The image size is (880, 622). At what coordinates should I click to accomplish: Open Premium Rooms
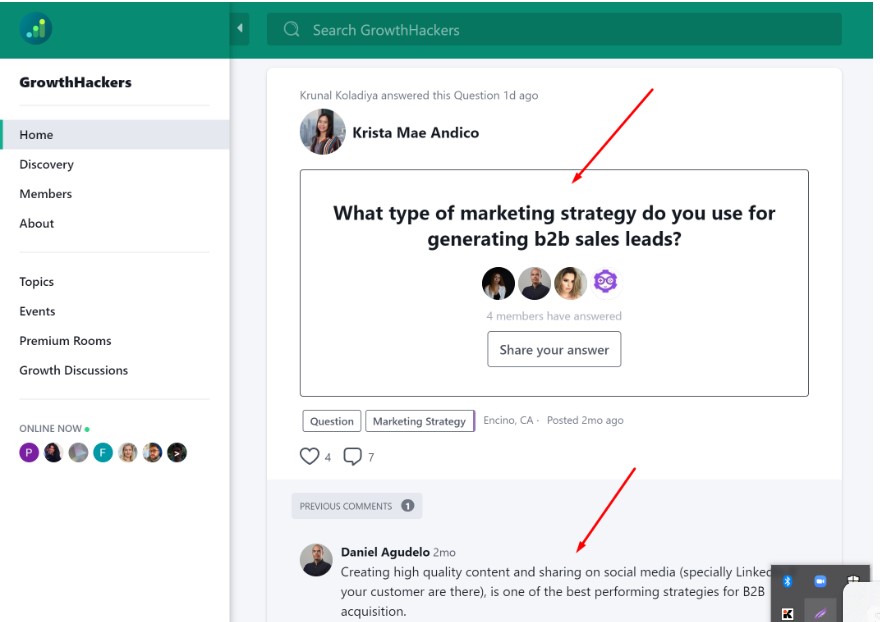click(65, 341)
